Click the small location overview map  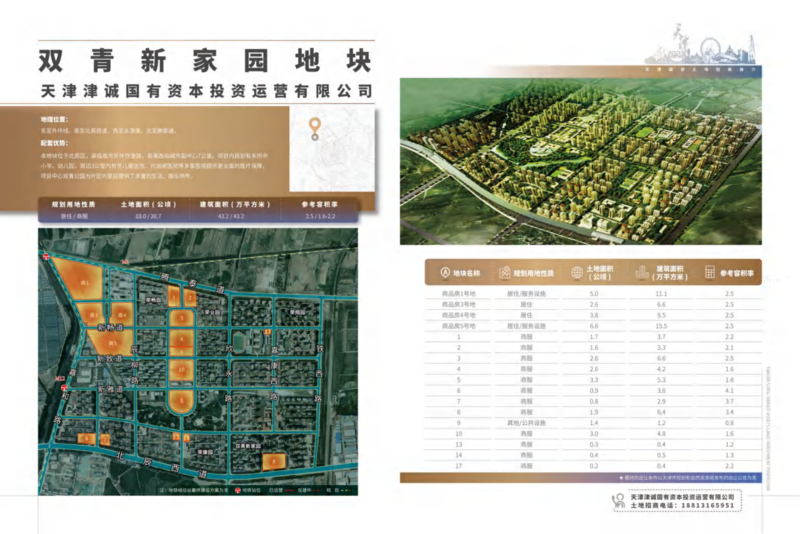tap(332, 148)
